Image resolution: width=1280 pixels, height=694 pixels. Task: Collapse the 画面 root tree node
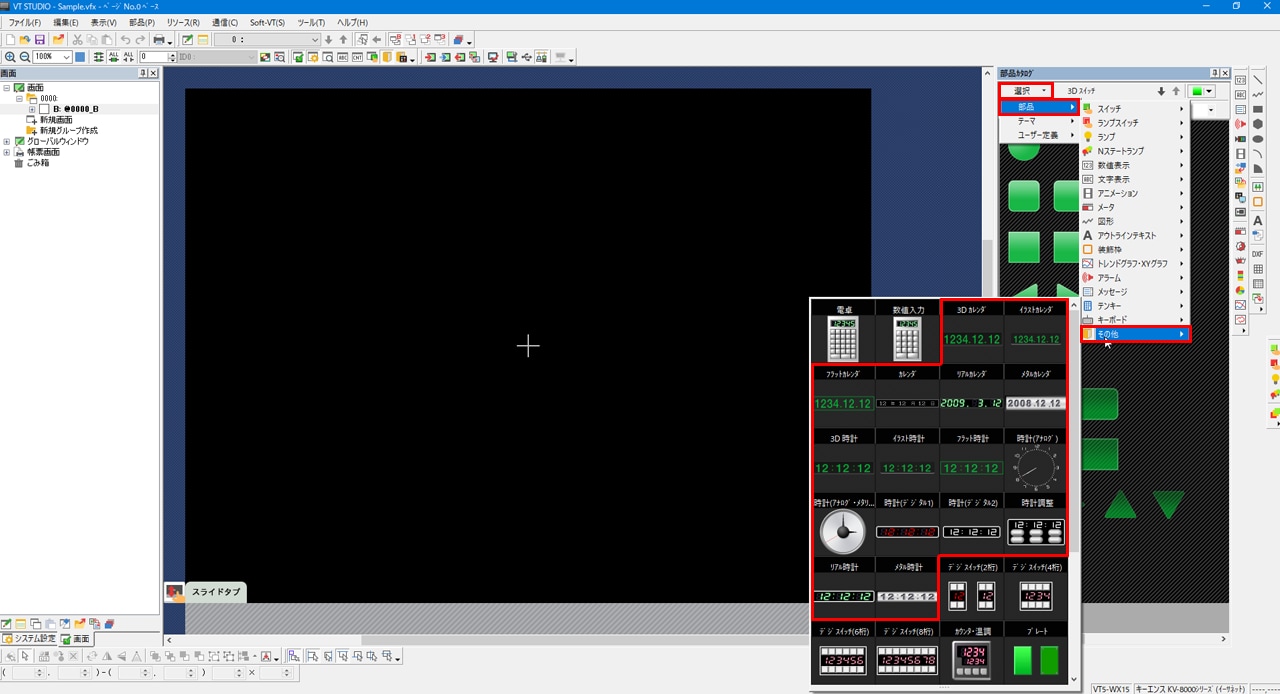(7, 88)
